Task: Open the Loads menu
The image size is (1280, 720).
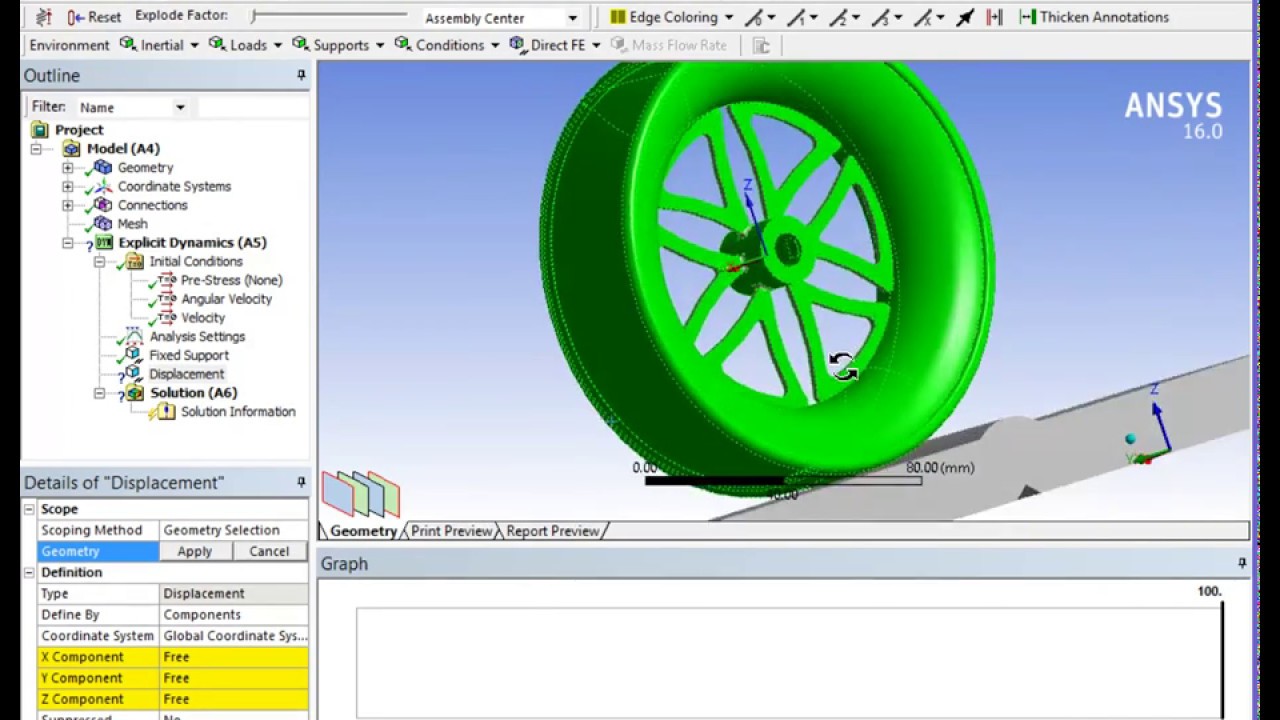Action: (245, 45)
